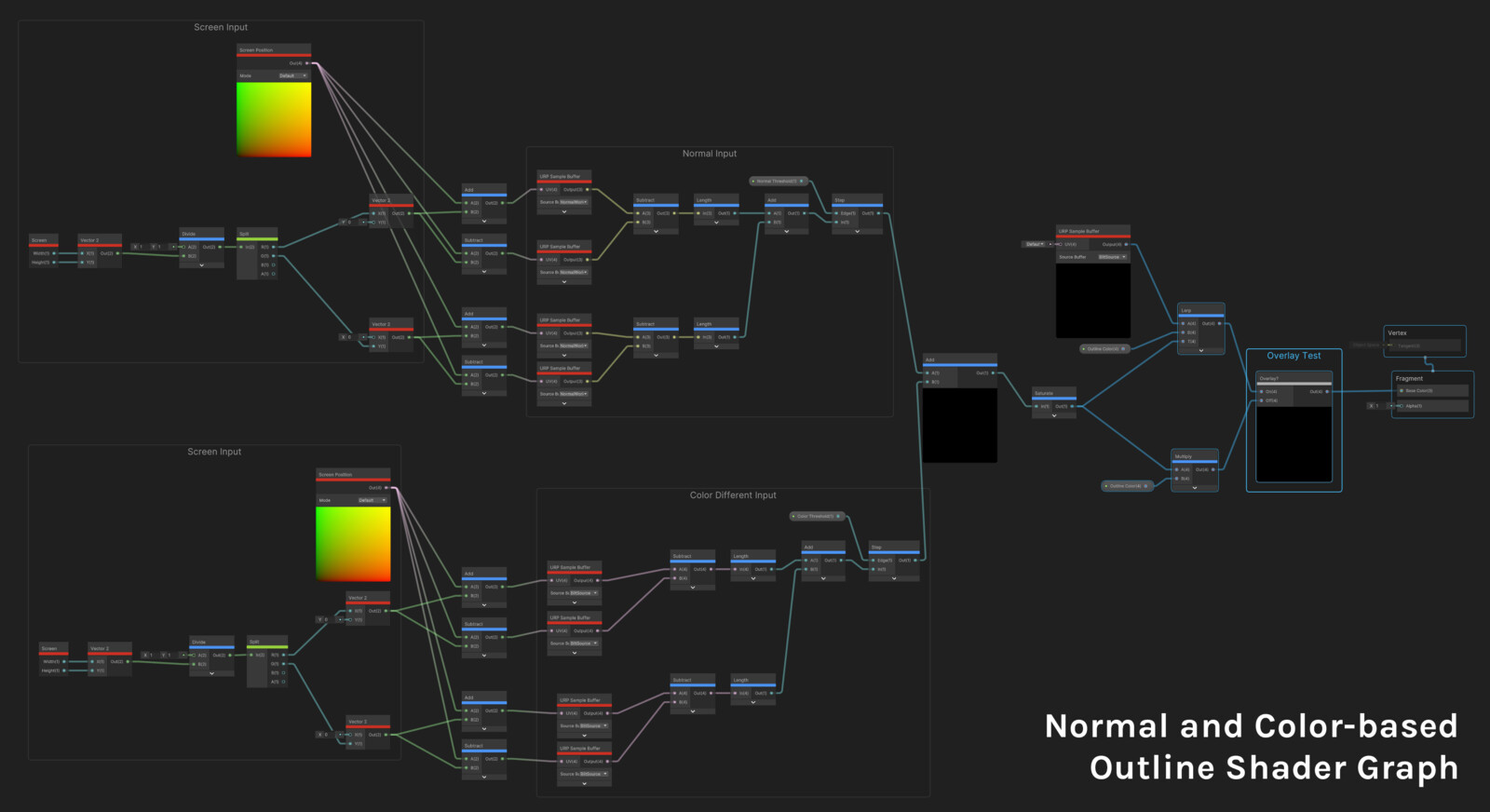
Task: Click Out(1) port of Normal Input Step node
Action: click(x=879, y=213)
